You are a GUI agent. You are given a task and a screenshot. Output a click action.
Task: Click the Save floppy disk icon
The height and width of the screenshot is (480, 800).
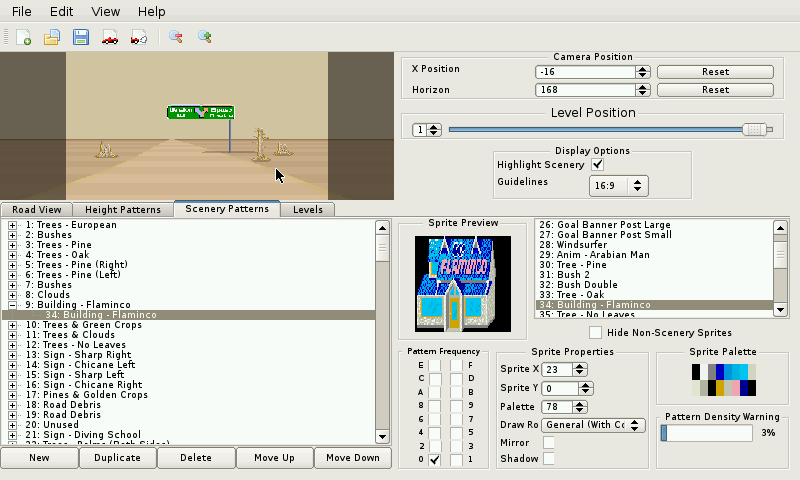[x=81, y=37]
